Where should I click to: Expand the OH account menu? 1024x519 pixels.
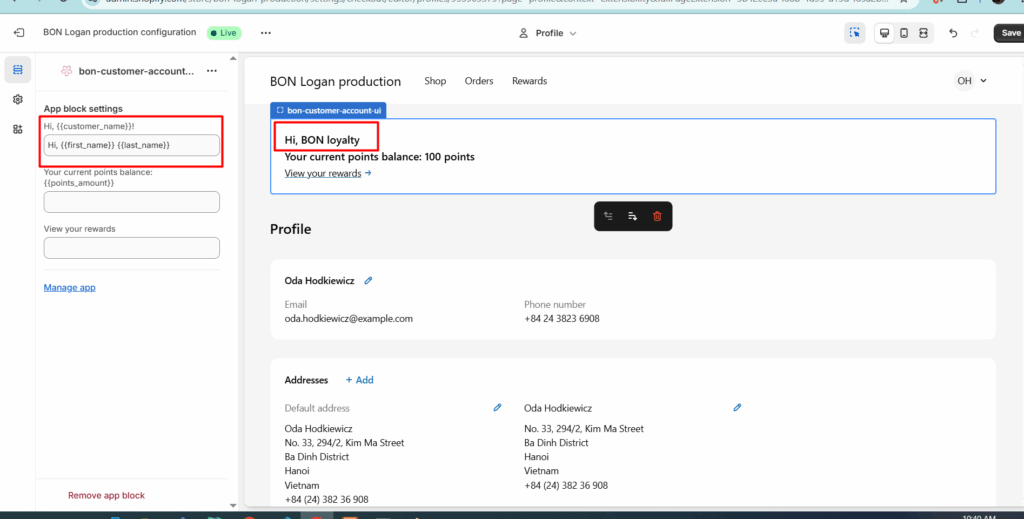(971, 81)
